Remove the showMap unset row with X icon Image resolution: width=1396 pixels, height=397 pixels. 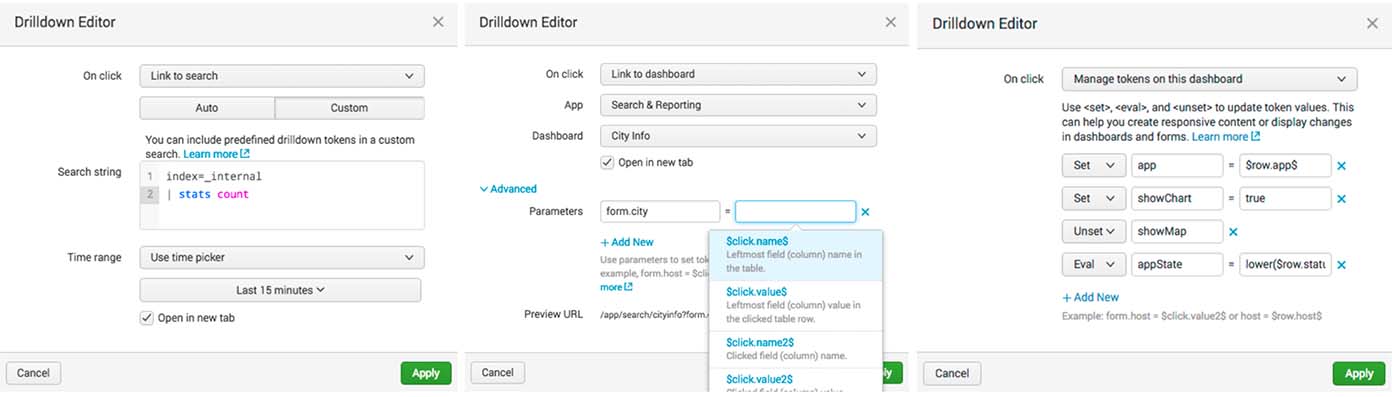pyautogui.click(x=1233, y=232)
